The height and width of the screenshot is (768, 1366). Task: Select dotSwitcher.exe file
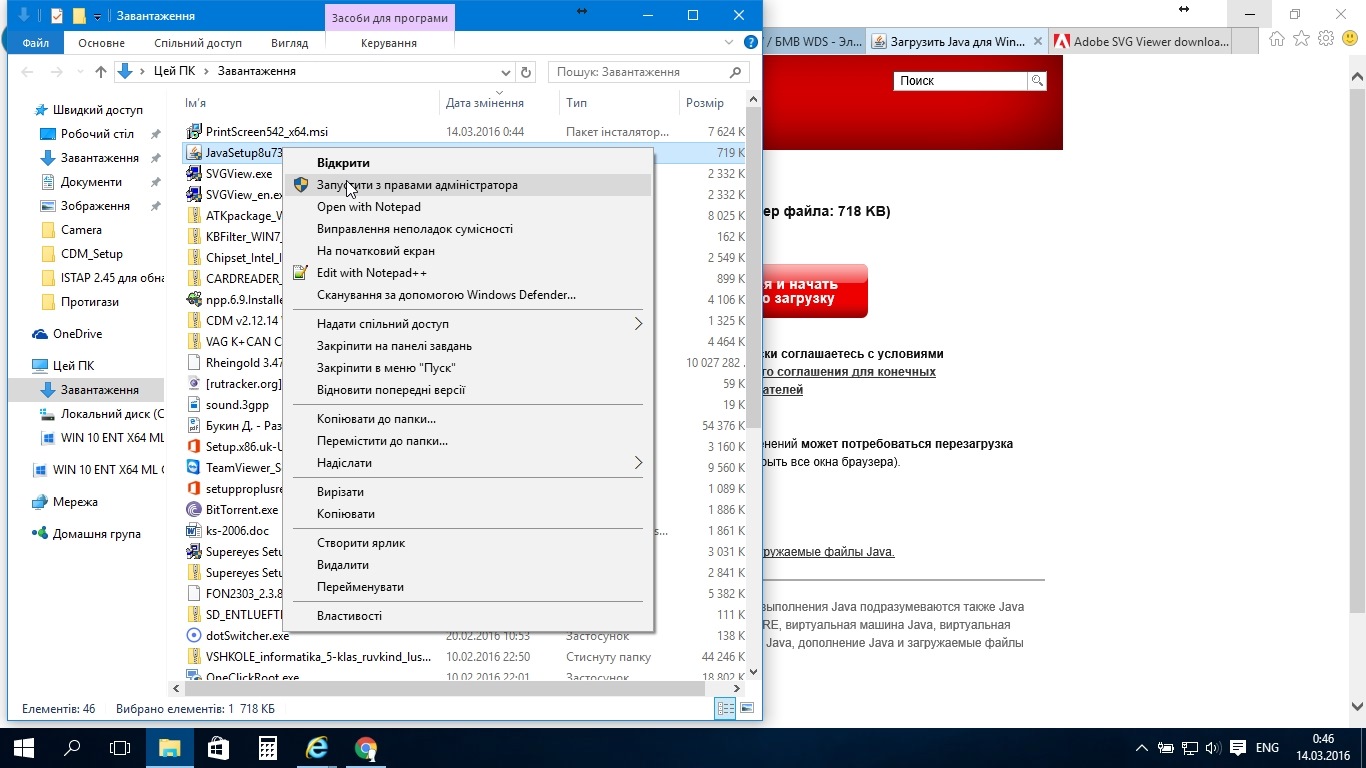coord(247,636)
